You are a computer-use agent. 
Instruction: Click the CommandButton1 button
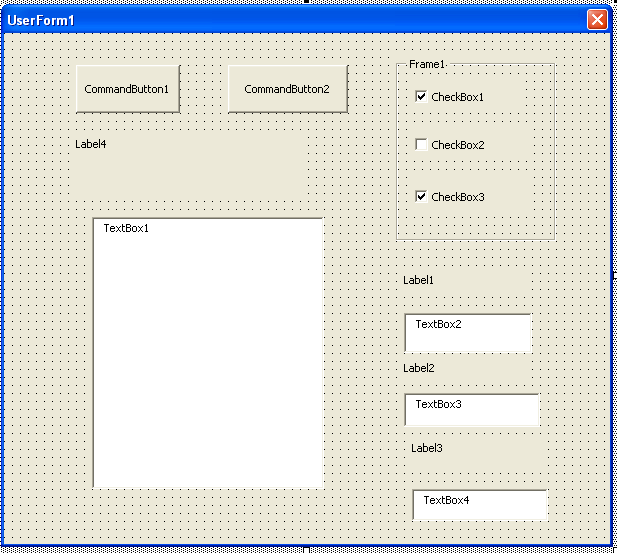128,89
